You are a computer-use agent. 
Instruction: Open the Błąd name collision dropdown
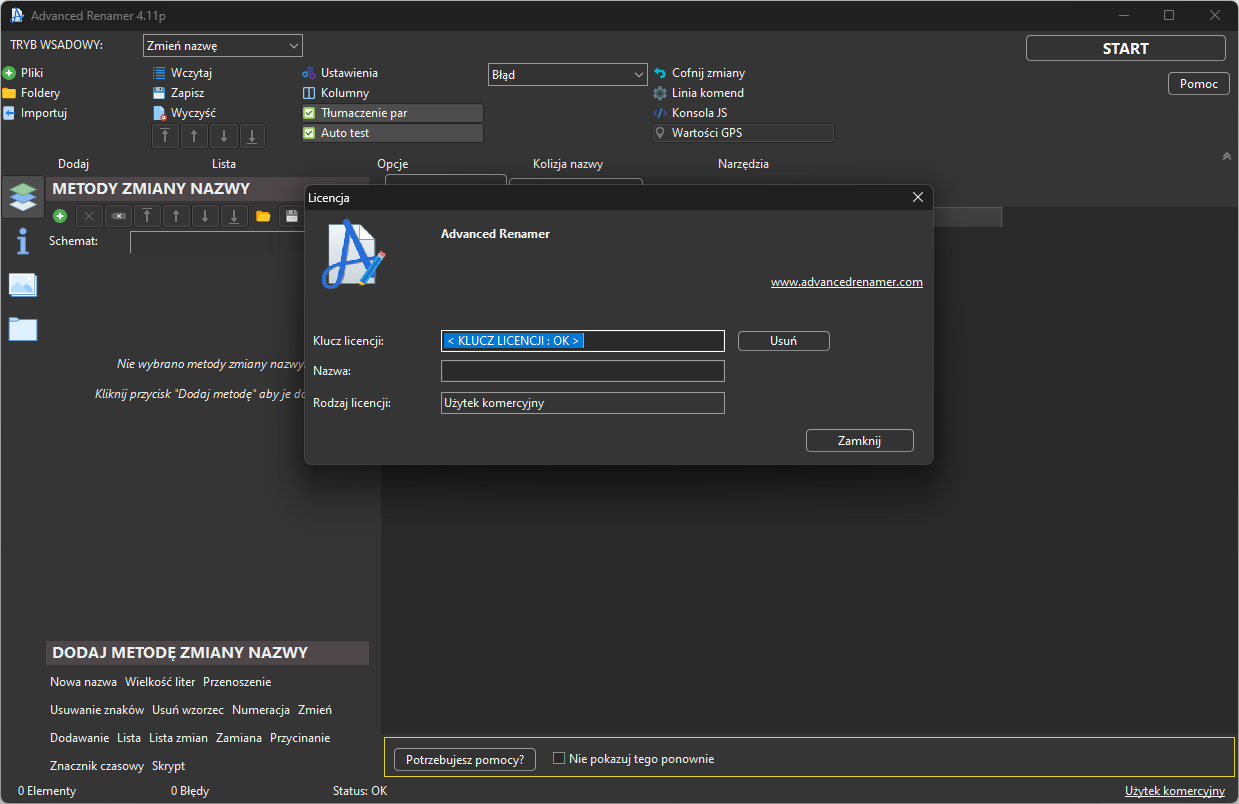click(x=568, y=74)
